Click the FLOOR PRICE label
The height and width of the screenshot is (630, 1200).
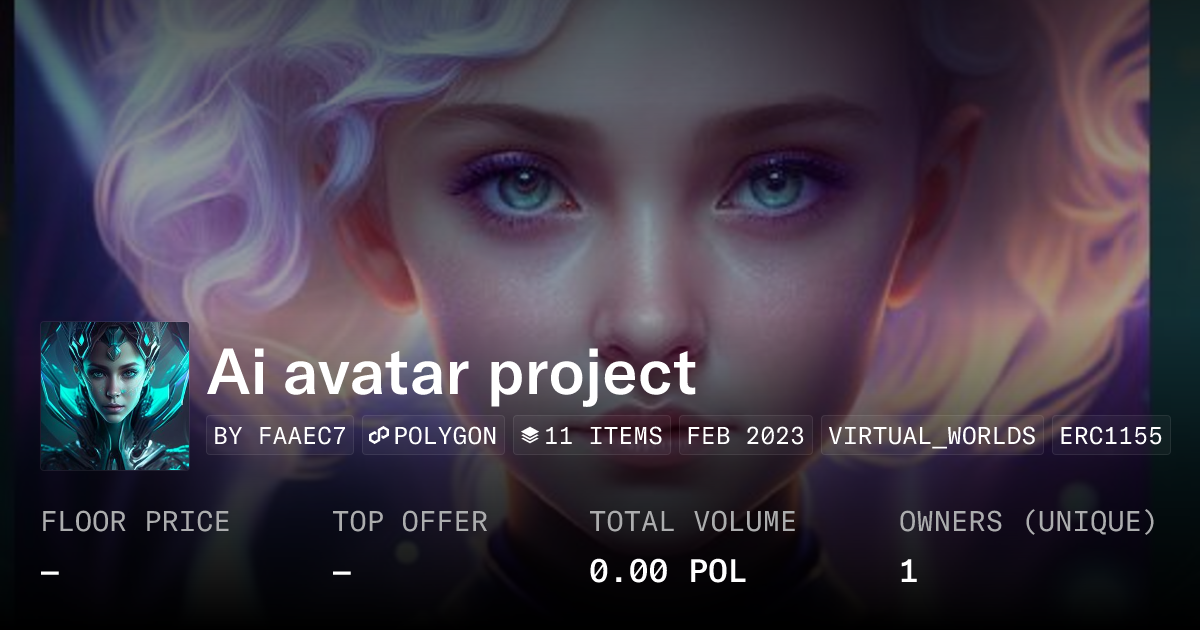point(135,522)
